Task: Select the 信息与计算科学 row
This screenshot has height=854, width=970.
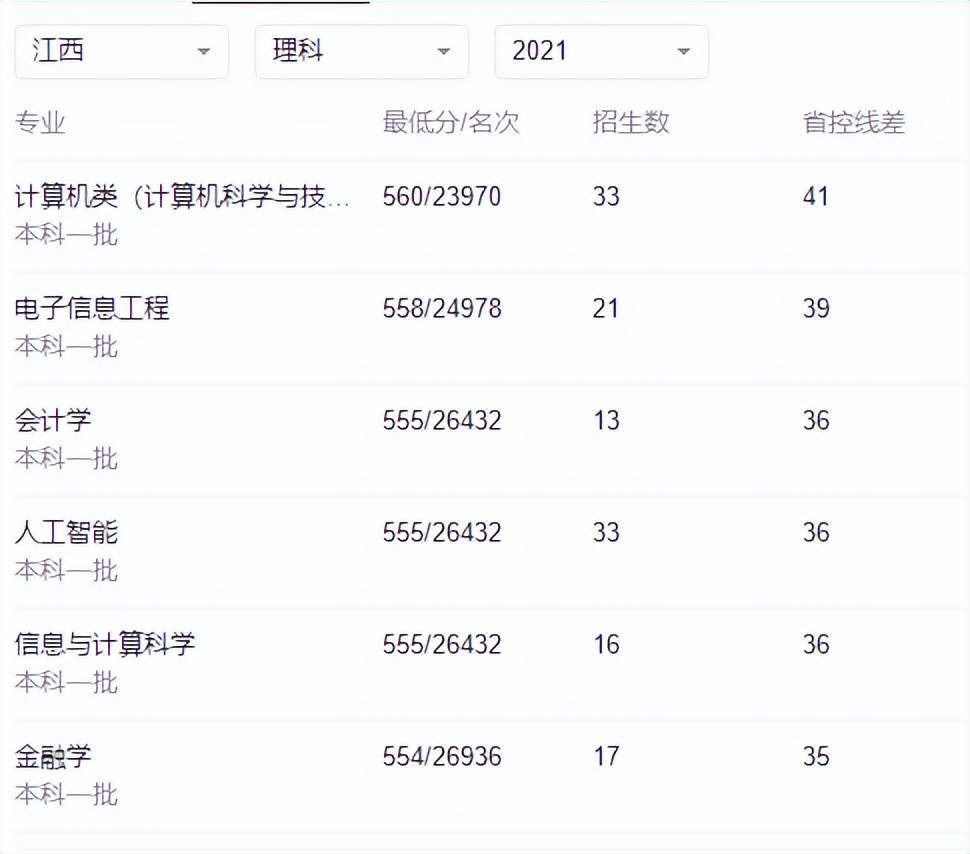Action: tap(104, 645)
